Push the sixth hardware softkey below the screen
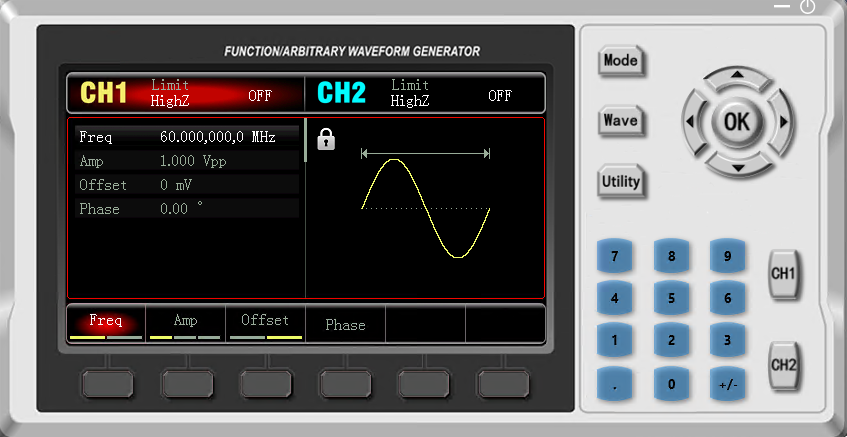Viewport: 847px width, 437px height. point(503,384)
